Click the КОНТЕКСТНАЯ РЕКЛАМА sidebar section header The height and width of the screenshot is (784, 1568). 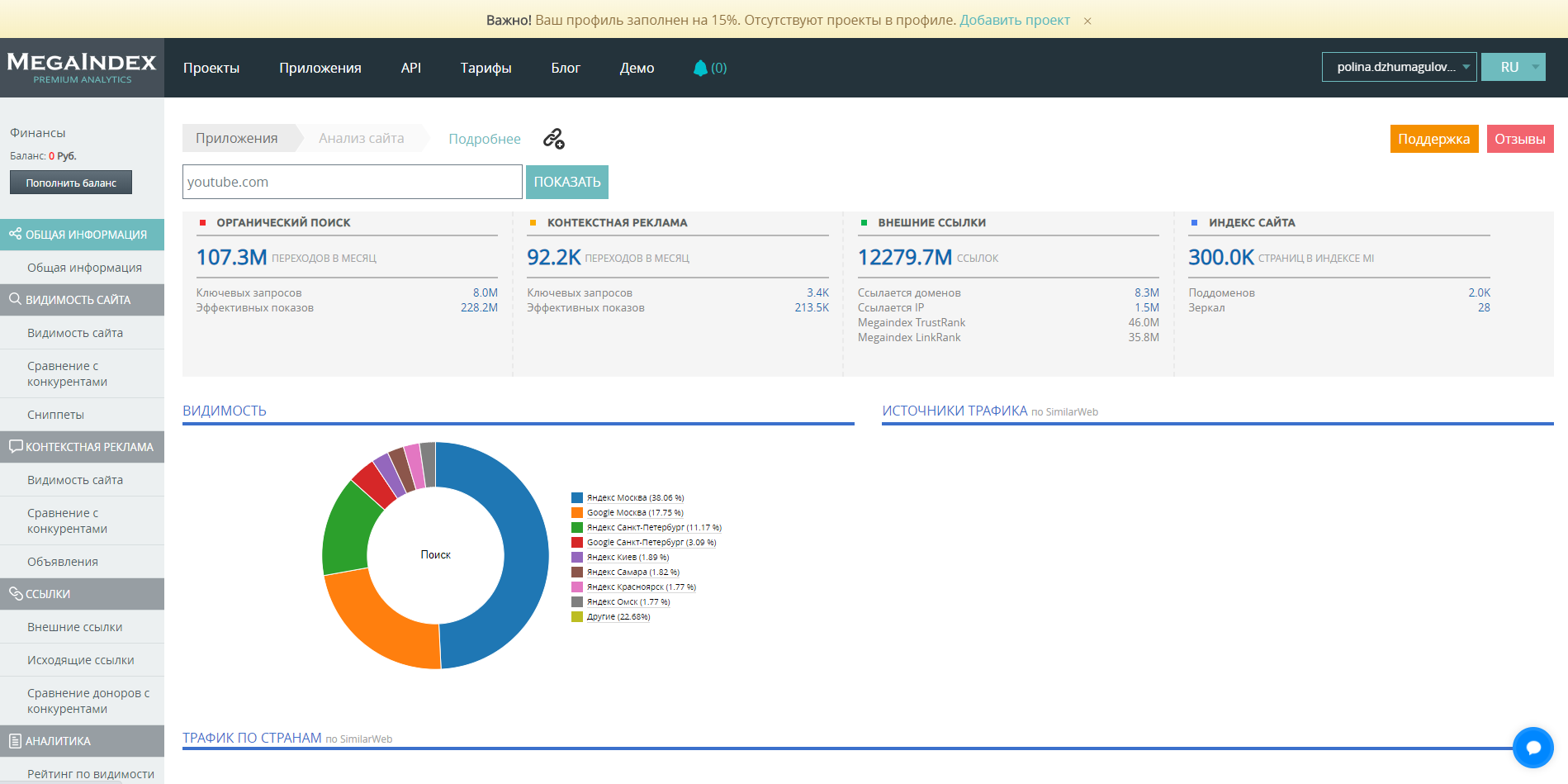[83, 447]
